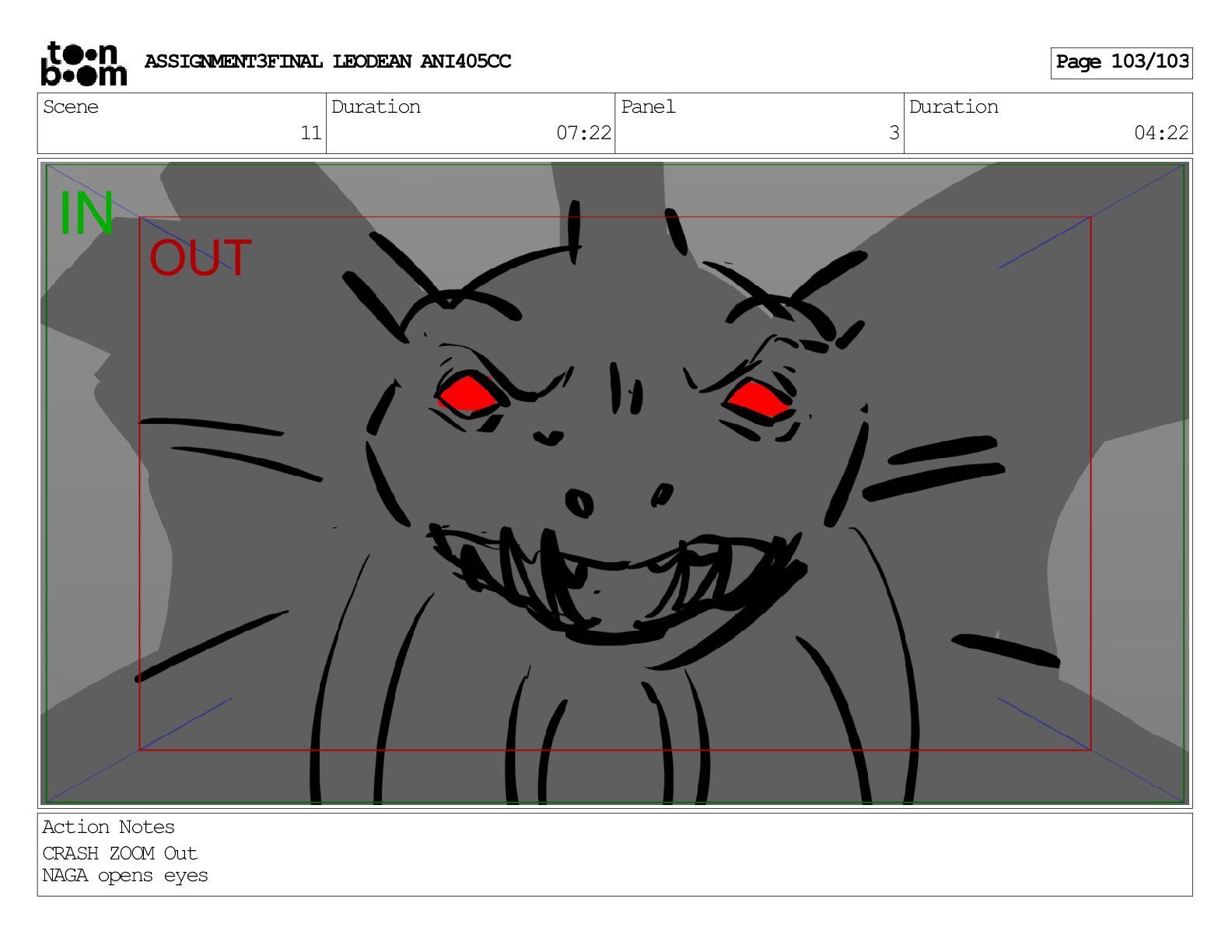Select the CRASH ZOOM Out note
Viewport: 1232px width, 952px height.
[120, 853]
